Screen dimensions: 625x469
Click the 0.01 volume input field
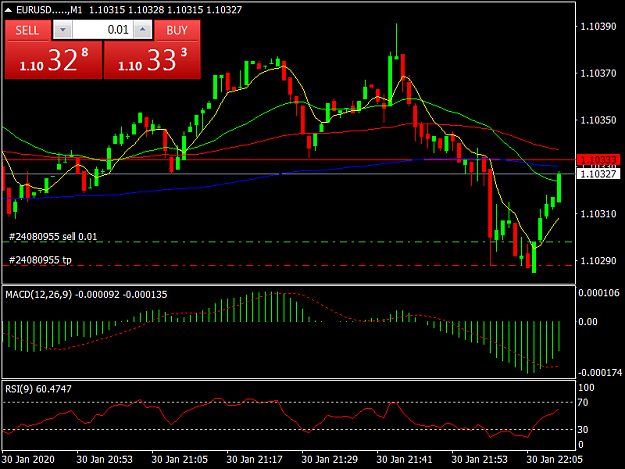[x=103, y=30]
